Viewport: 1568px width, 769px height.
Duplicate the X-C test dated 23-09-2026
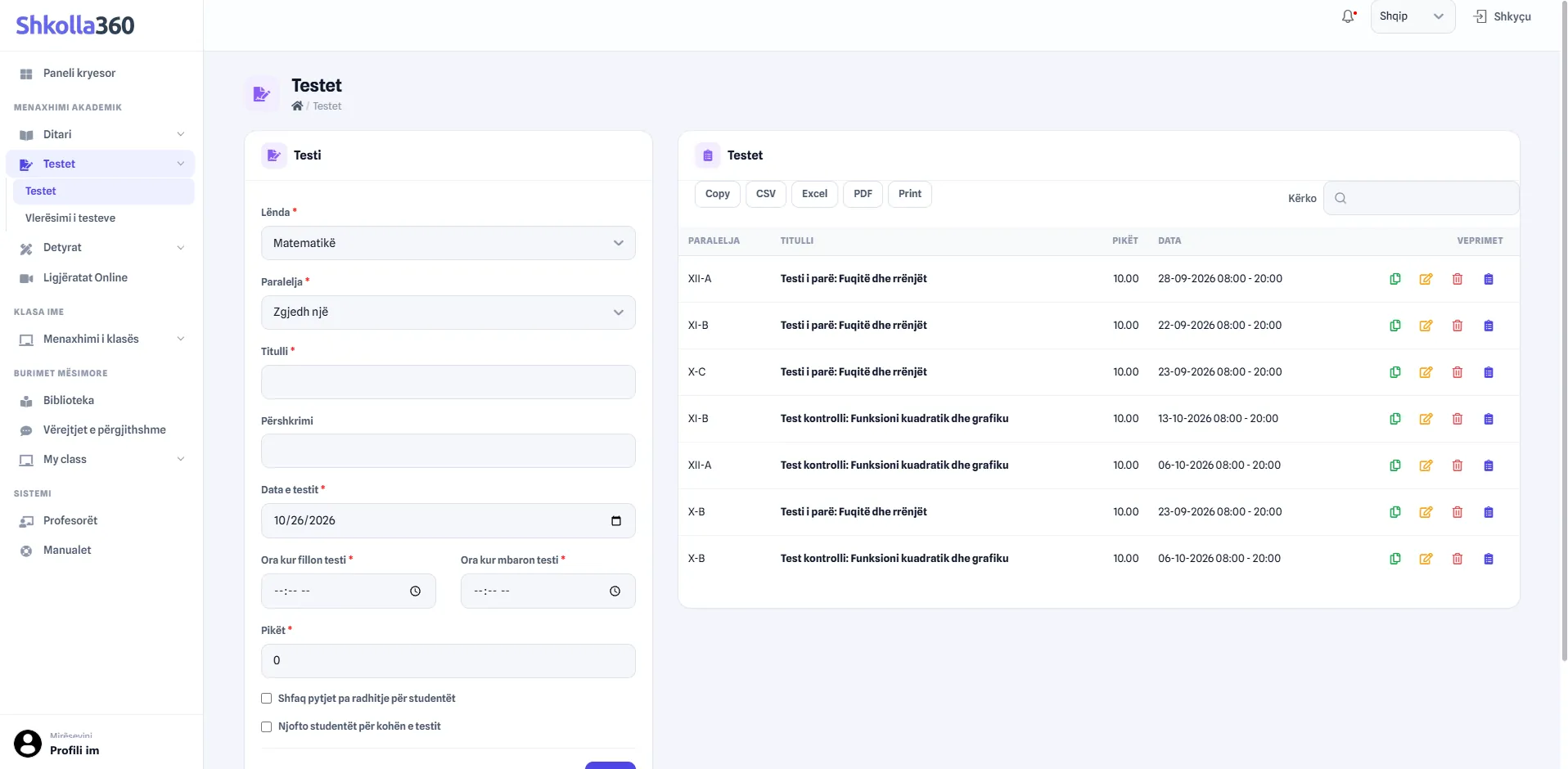1395,372
